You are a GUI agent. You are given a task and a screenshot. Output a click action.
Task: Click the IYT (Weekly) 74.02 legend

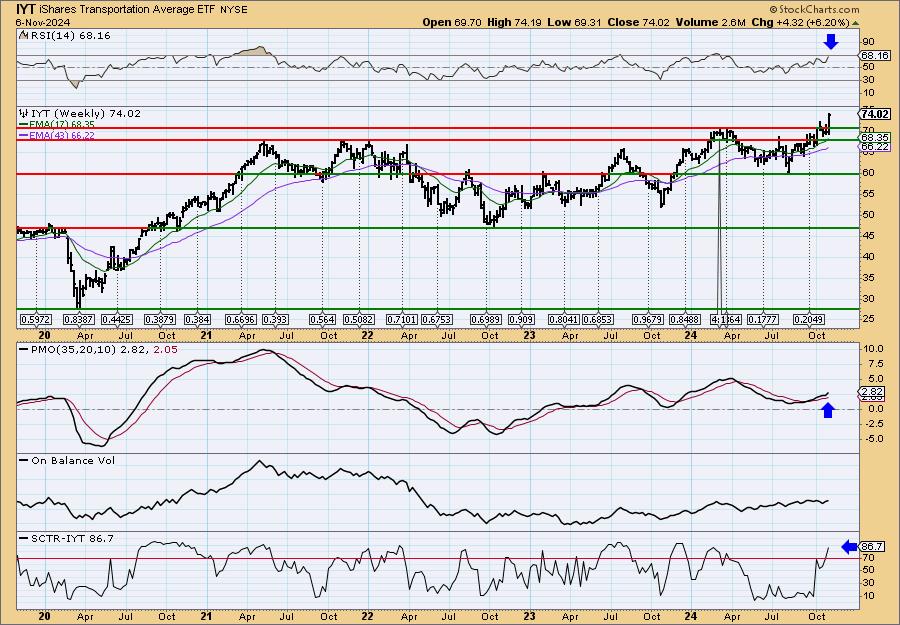coord(84,114)
